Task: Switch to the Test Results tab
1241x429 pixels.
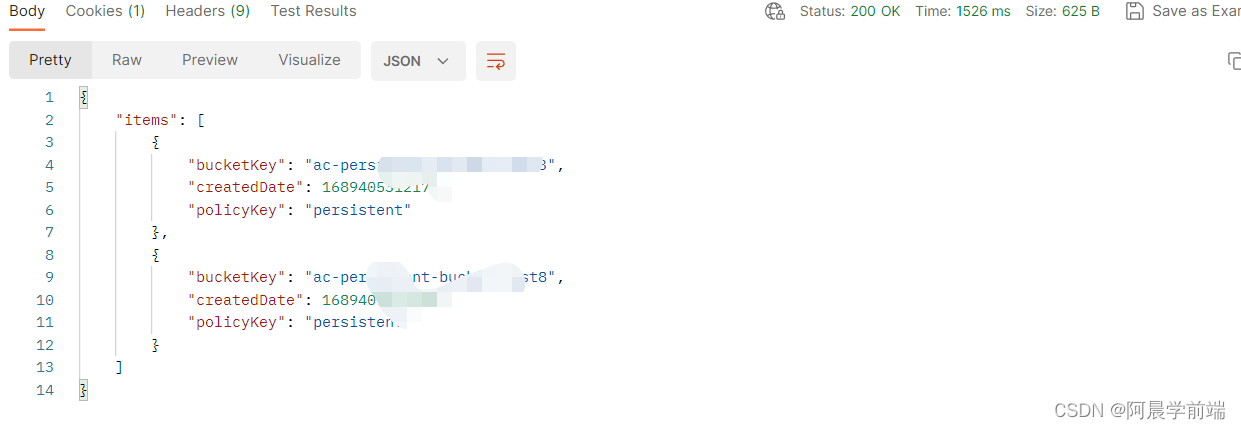Action: tap(313, 11)
